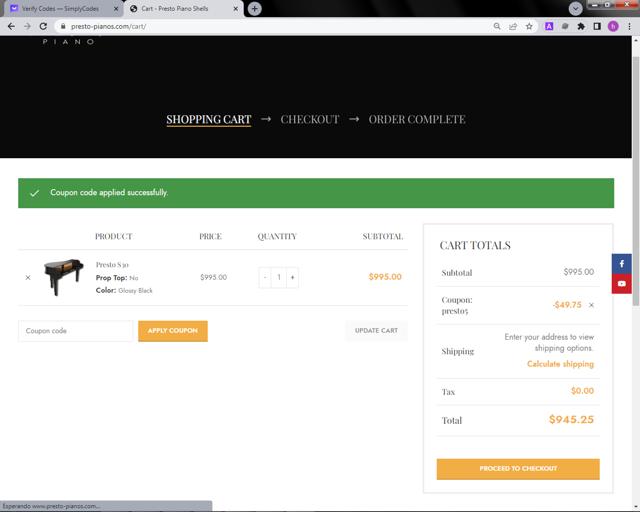Click the Coupon code input field
The image size is (640, 512).
[x=76, y=331]
